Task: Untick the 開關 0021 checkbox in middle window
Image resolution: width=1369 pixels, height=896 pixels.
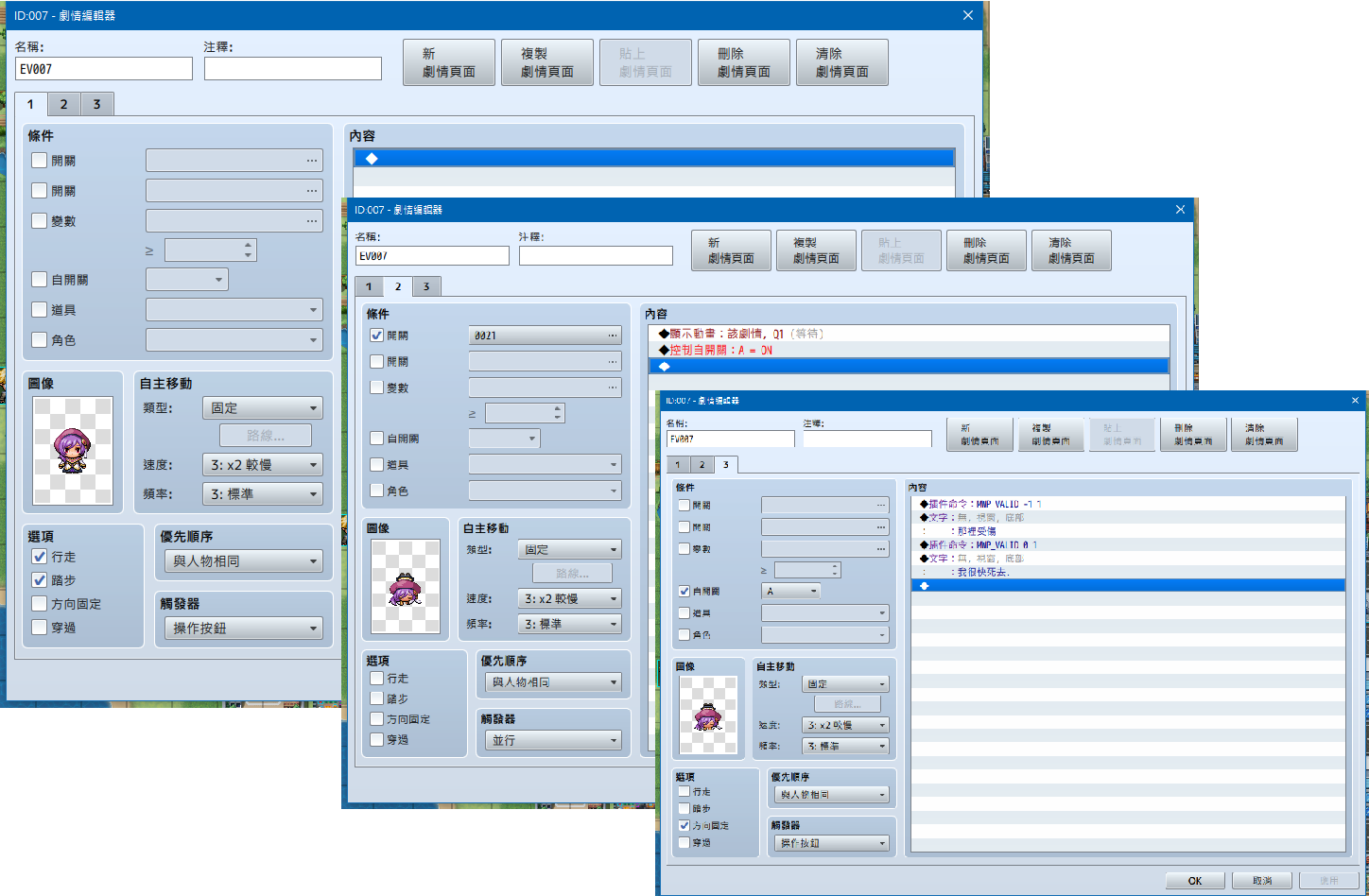Action: pos(377,336)
